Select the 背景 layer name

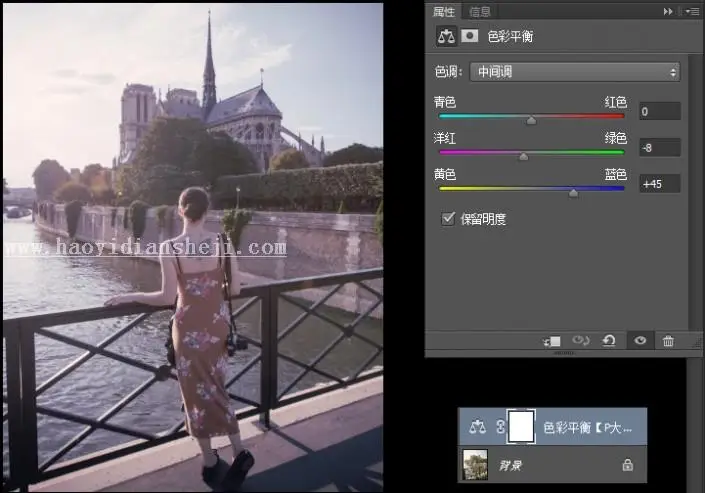tap(510, 465)
